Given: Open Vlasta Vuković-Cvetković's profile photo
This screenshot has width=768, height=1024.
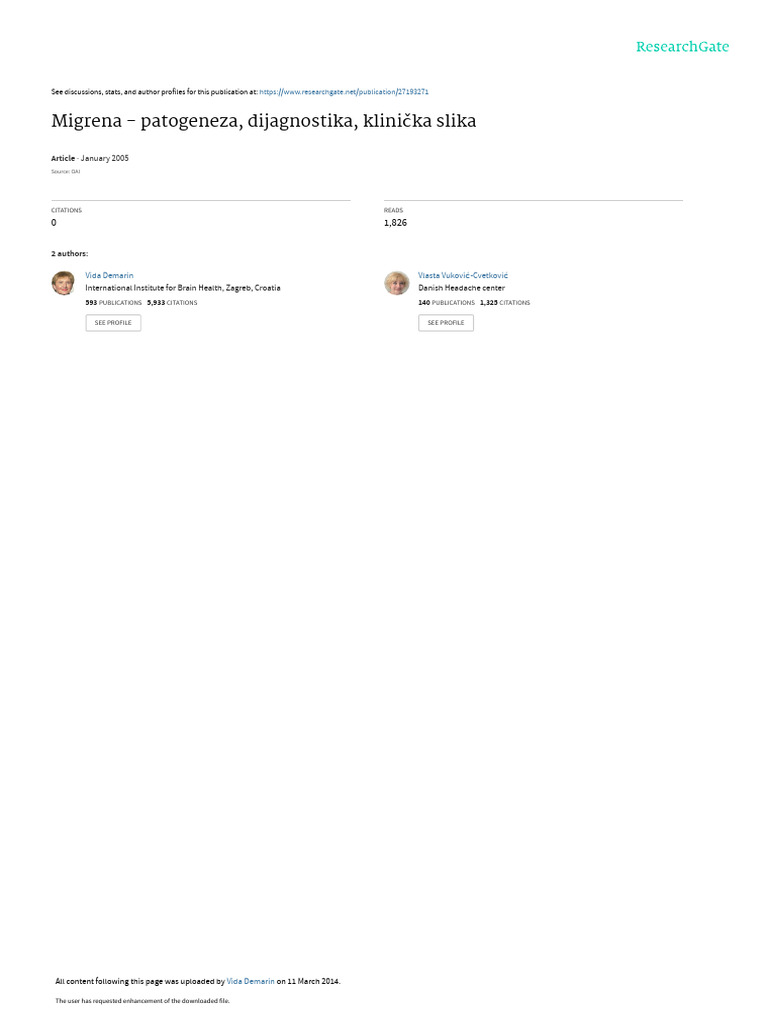Looking at the screenshot, I should click(x=396, y=283).
